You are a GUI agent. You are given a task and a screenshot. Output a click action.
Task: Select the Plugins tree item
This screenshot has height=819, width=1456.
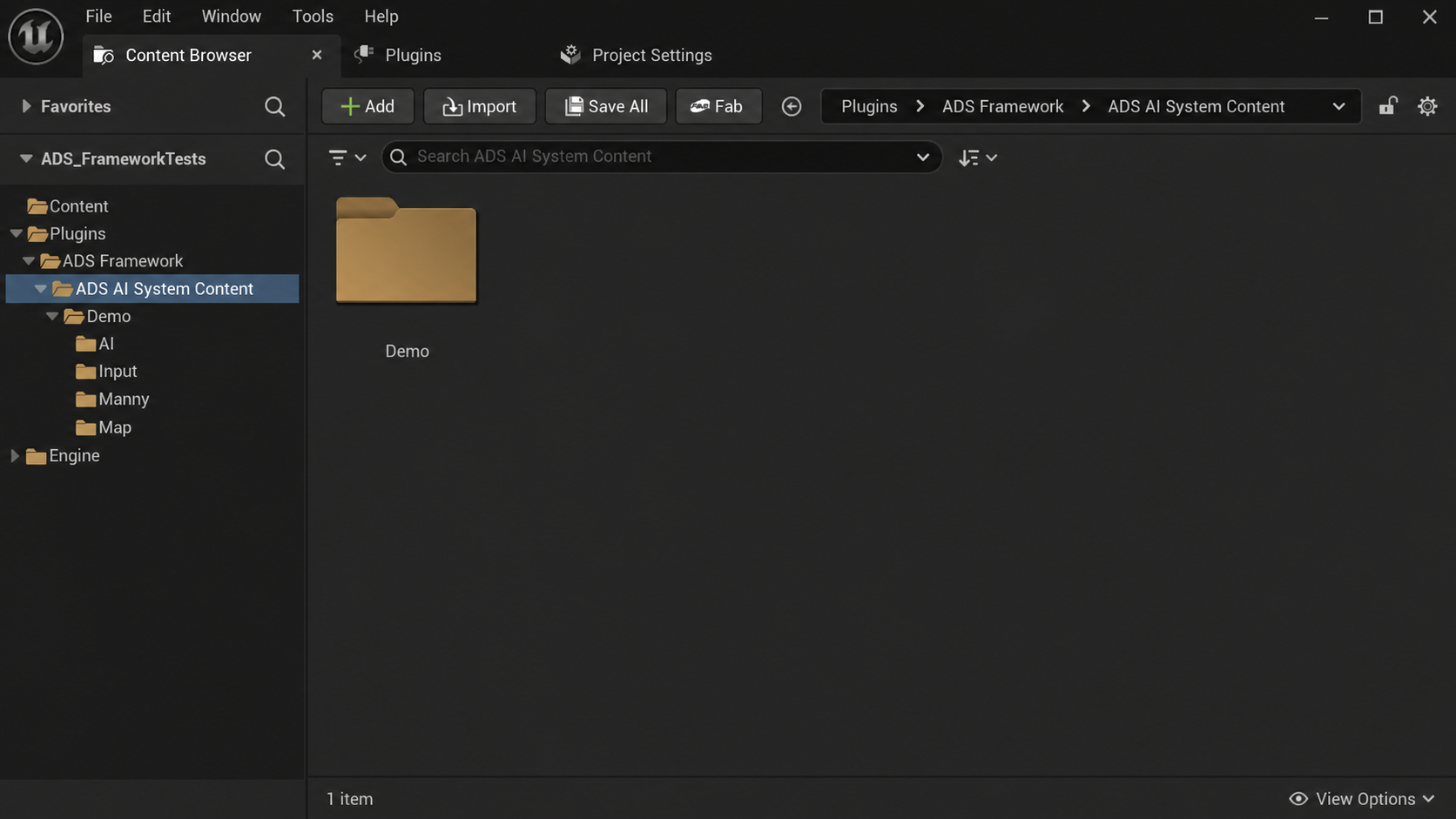(x=78, y=233)
